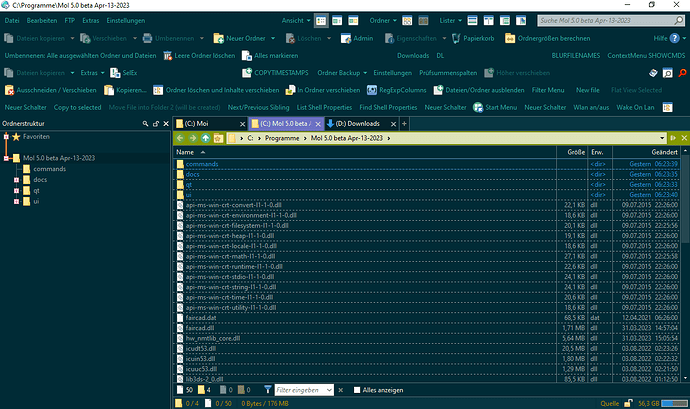Image resolution: width=690 pixels, height=409 pixels.
Task: Click Ordnergrößen berechnen icon
Action: coord(508,37)
